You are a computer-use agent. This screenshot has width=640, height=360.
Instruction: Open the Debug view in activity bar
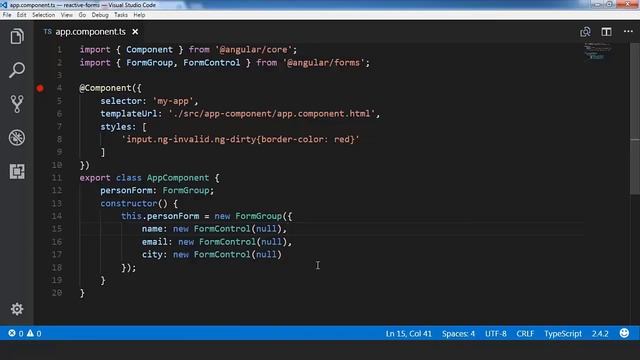(17, 138)
